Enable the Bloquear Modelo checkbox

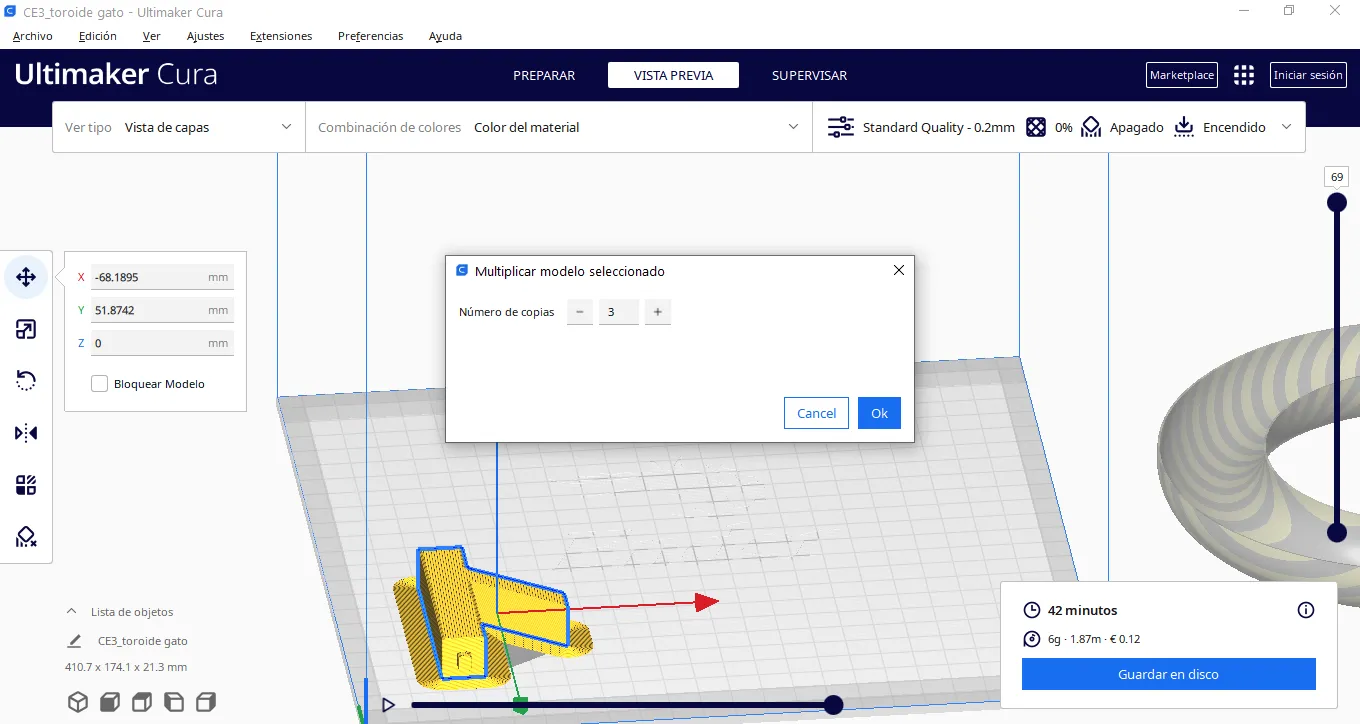click(x=100, y=384)
